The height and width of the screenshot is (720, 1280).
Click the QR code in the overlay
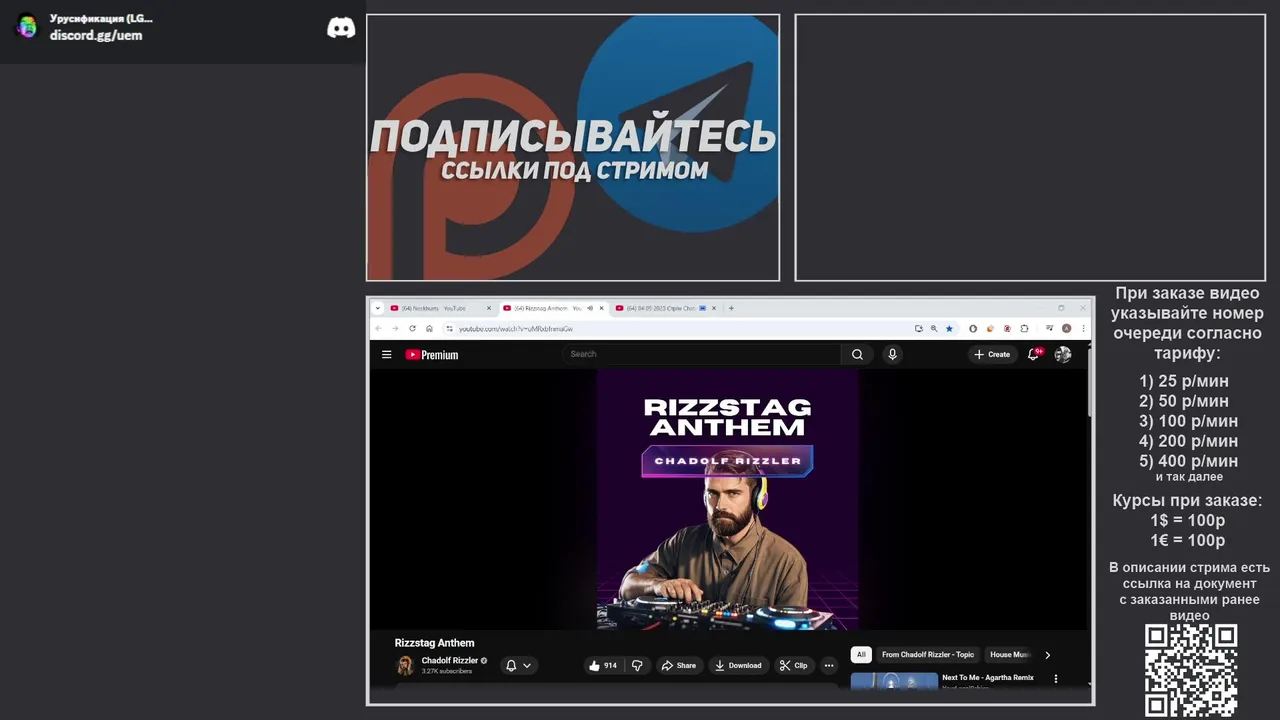tap(1191, 669)
